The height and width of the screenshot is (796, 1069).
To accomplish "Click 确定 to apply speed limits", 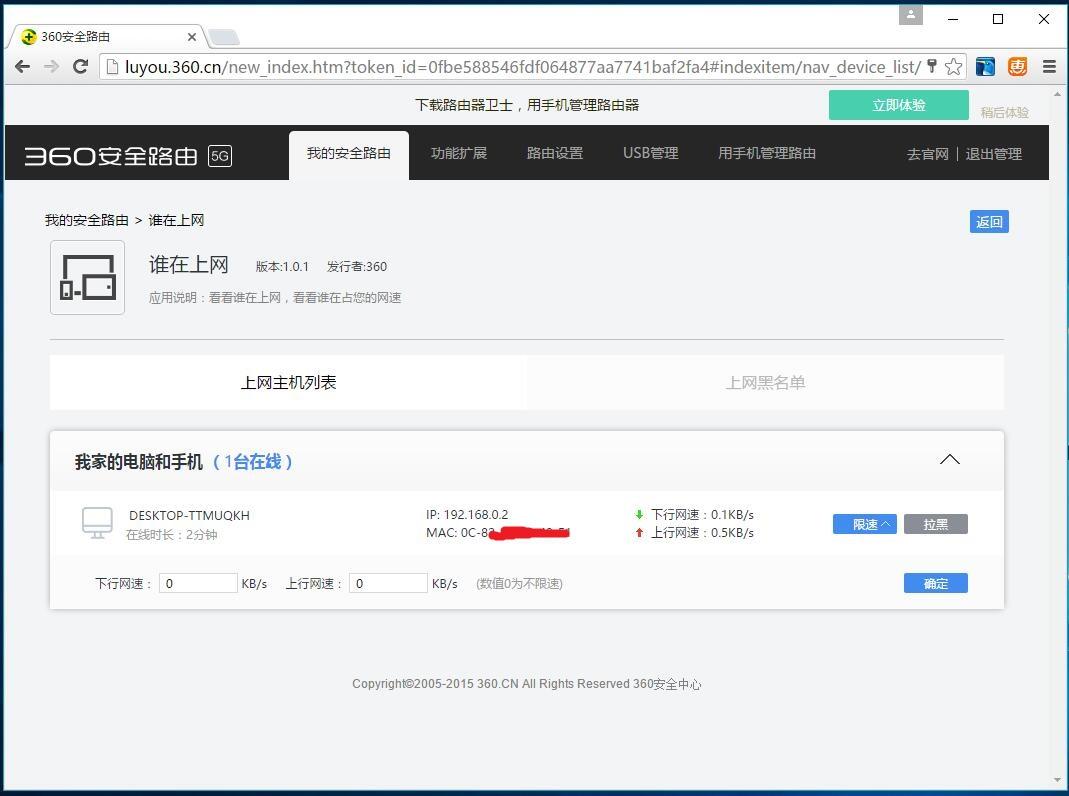I will pyautogui.click(x=934, y=583).
